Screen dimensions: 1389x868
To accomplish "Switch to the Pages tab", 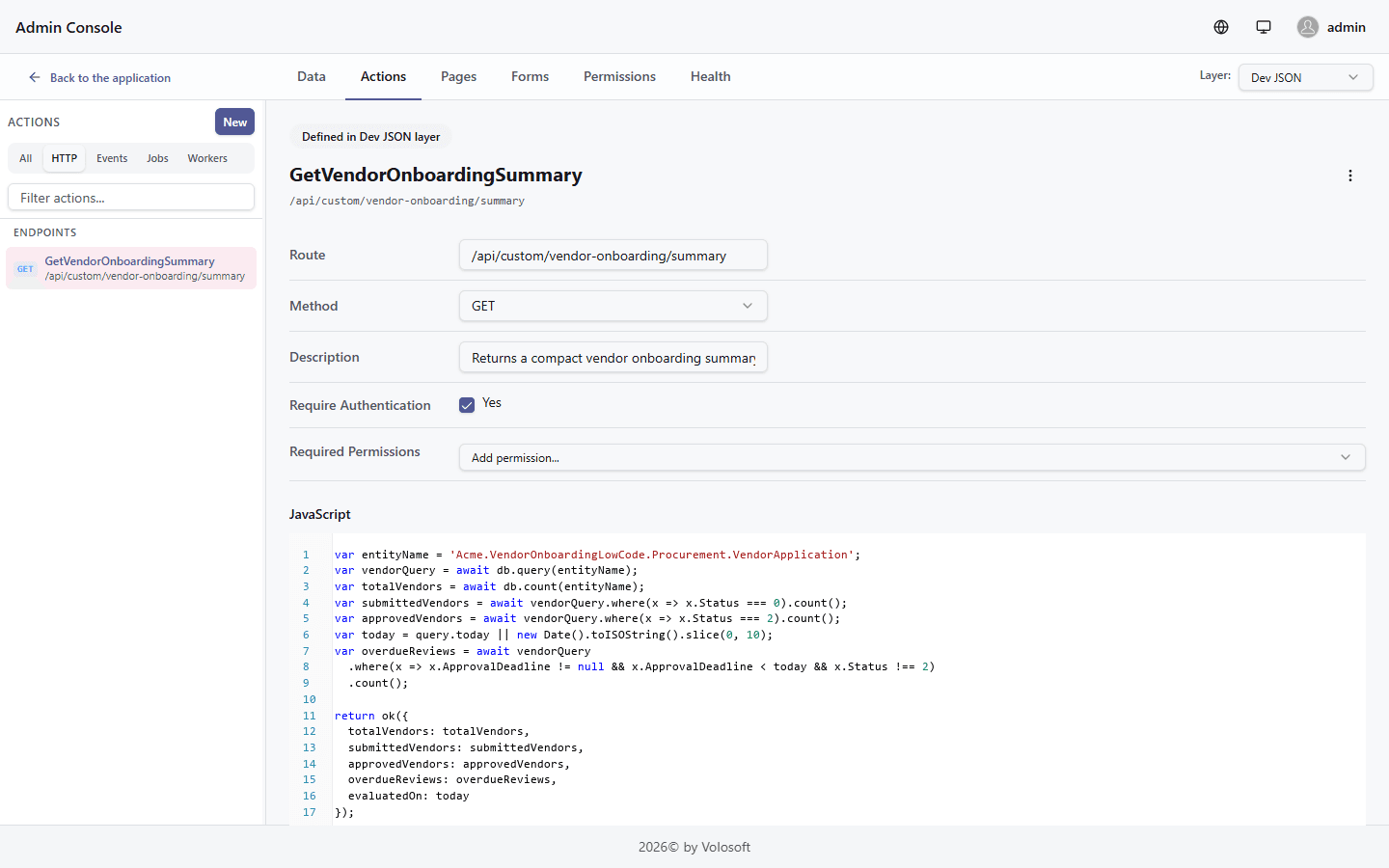I will 458,76.
